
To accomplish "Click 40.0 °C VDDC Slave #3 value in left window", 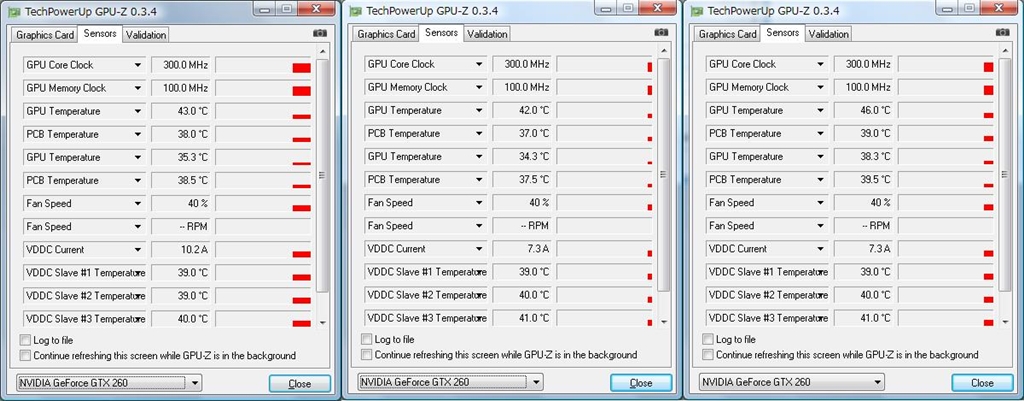I will 180,319.
